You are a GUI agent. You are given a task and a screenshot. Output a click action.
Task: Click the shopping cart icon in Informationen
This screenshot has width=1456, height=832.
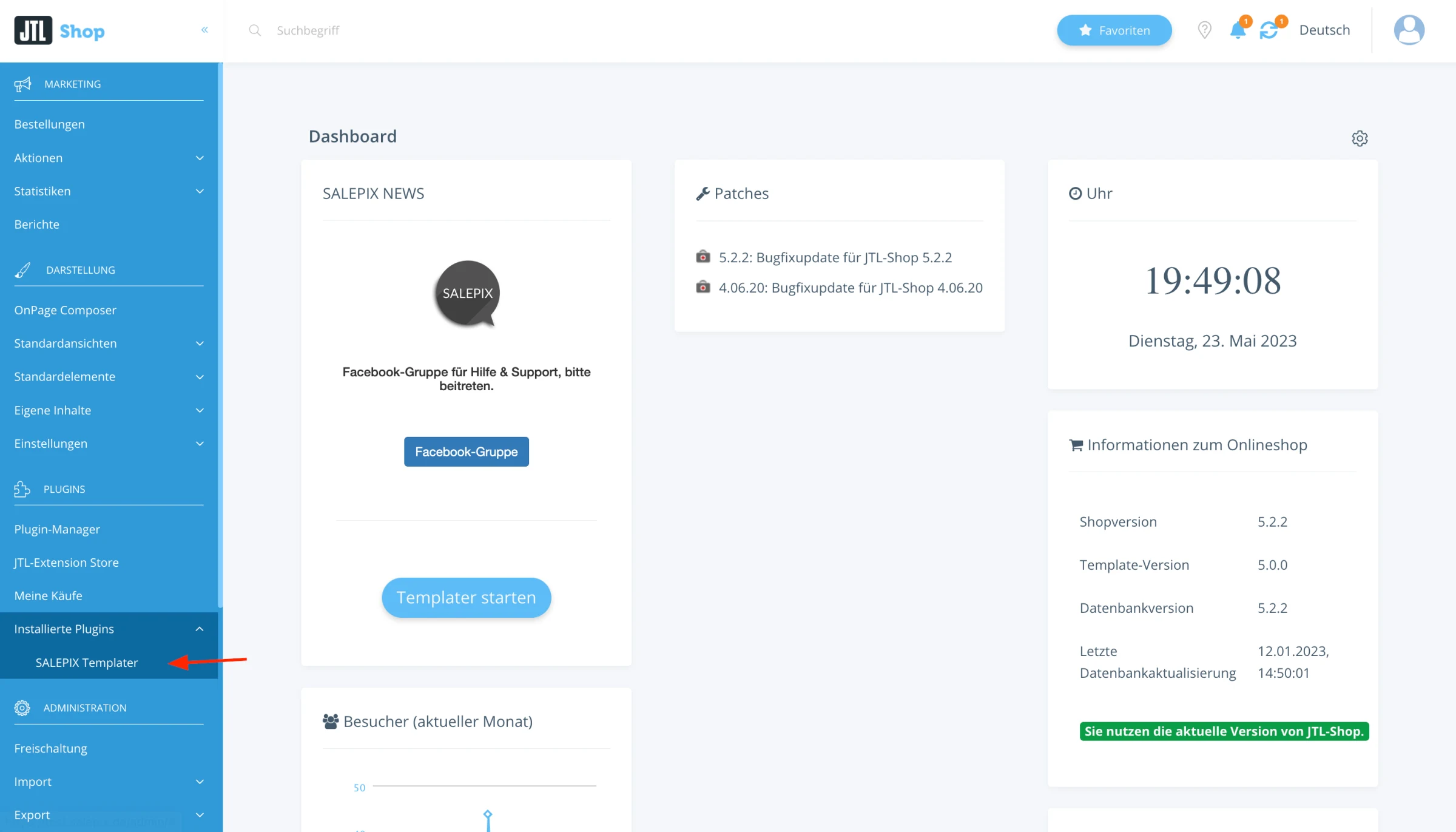point(1076,445)
